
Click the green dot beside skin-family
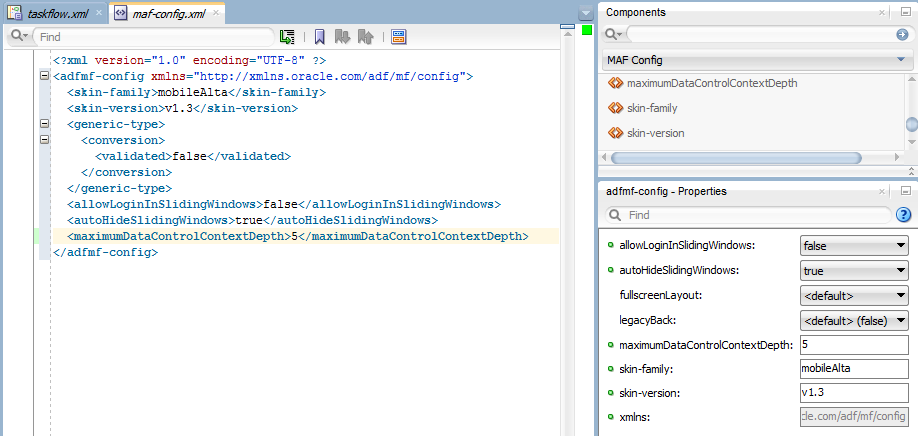coord(611,368)
